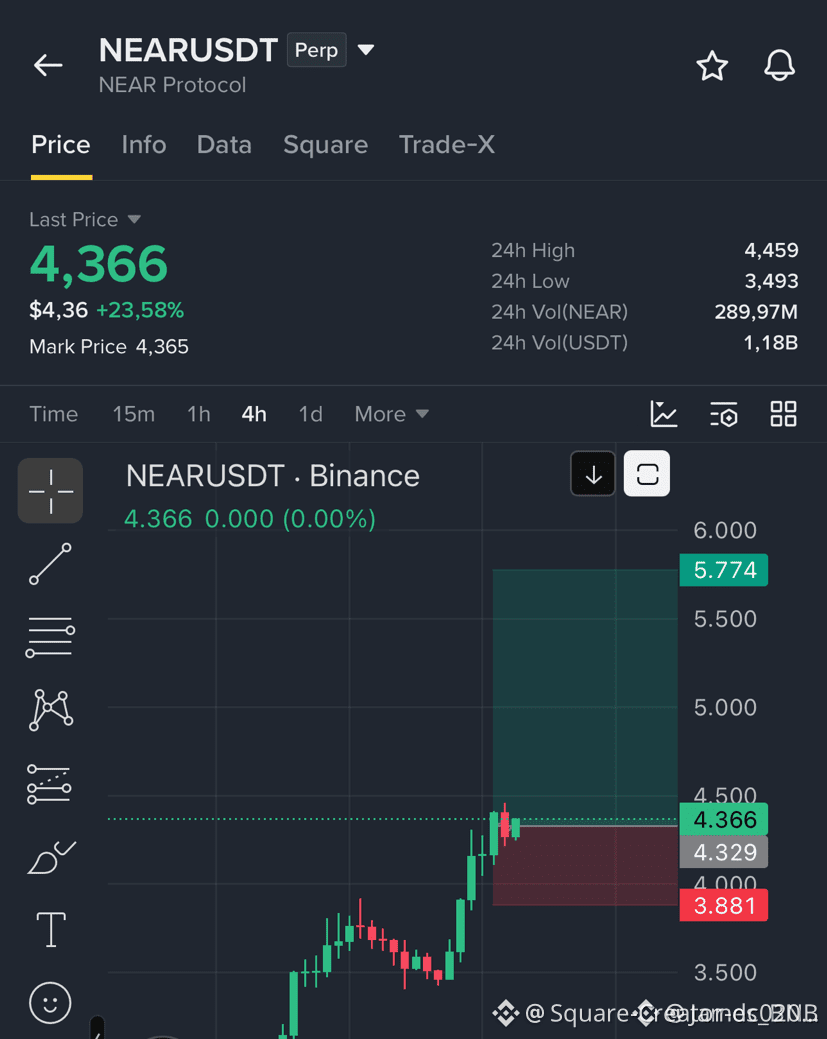
Task: Toggle fullscreen chart view button
Action: tap(647, 474)
